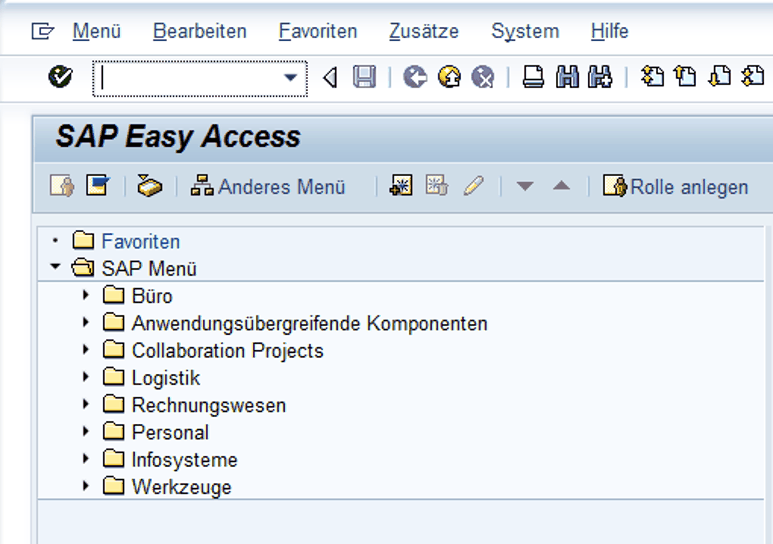Click the Add to Favorites icon
The width and height of the screenshot is (773, 544).
[x=401, y=186]
